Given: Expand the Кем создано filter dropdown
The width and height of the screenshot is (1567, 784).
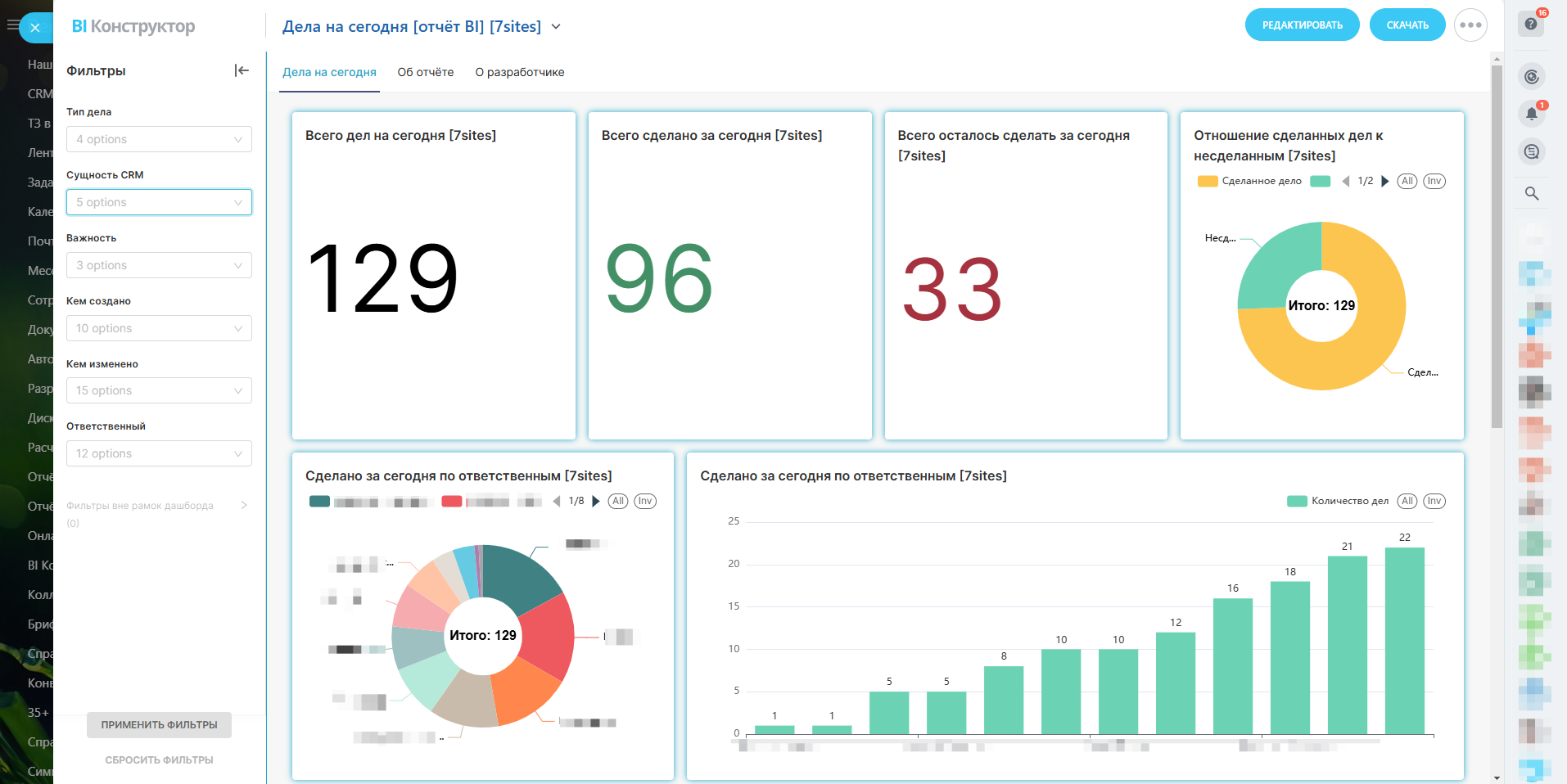Looking at the screenshot, I should [x=159, y=328].
